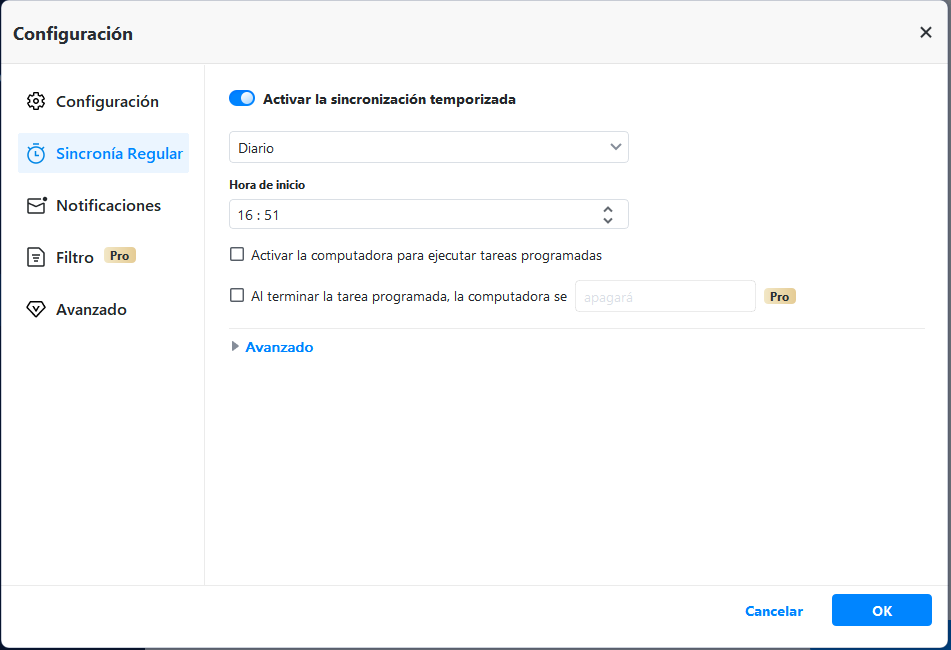
Task: Disable the timed synchronization toggle
Action: (x=242, y=98)
